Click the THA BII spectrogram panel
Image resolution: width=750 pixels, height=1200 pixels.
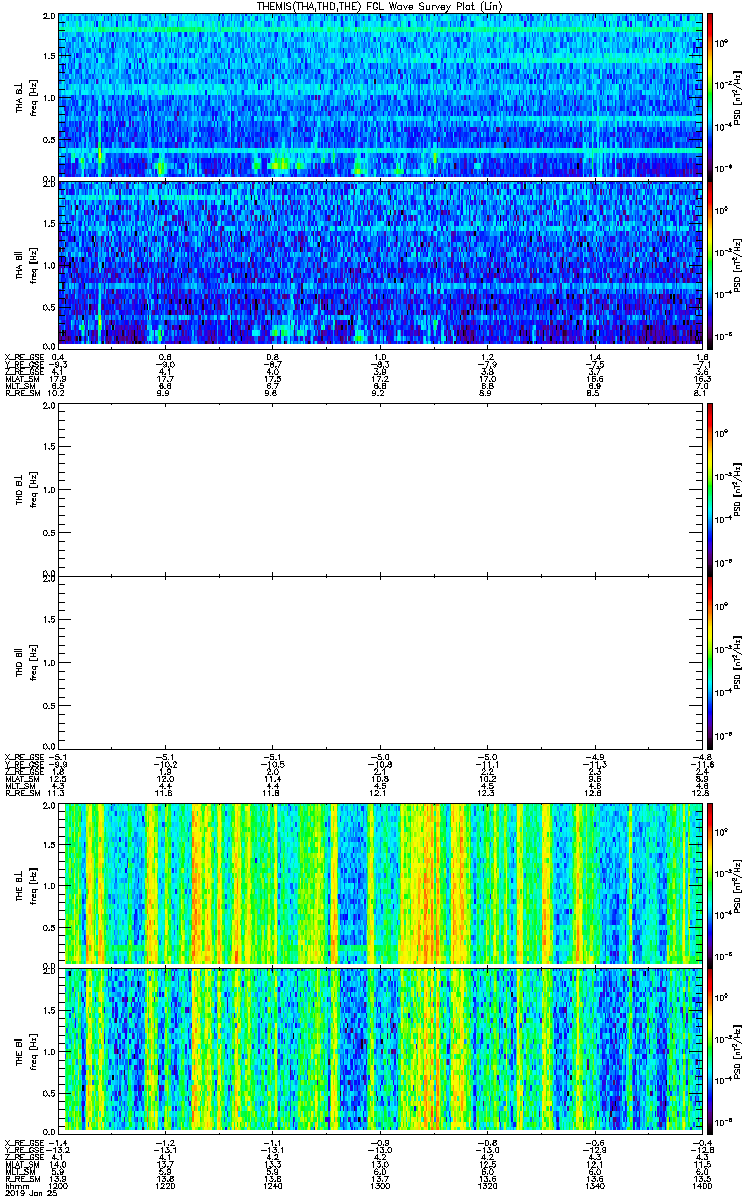tap(380, 263)
